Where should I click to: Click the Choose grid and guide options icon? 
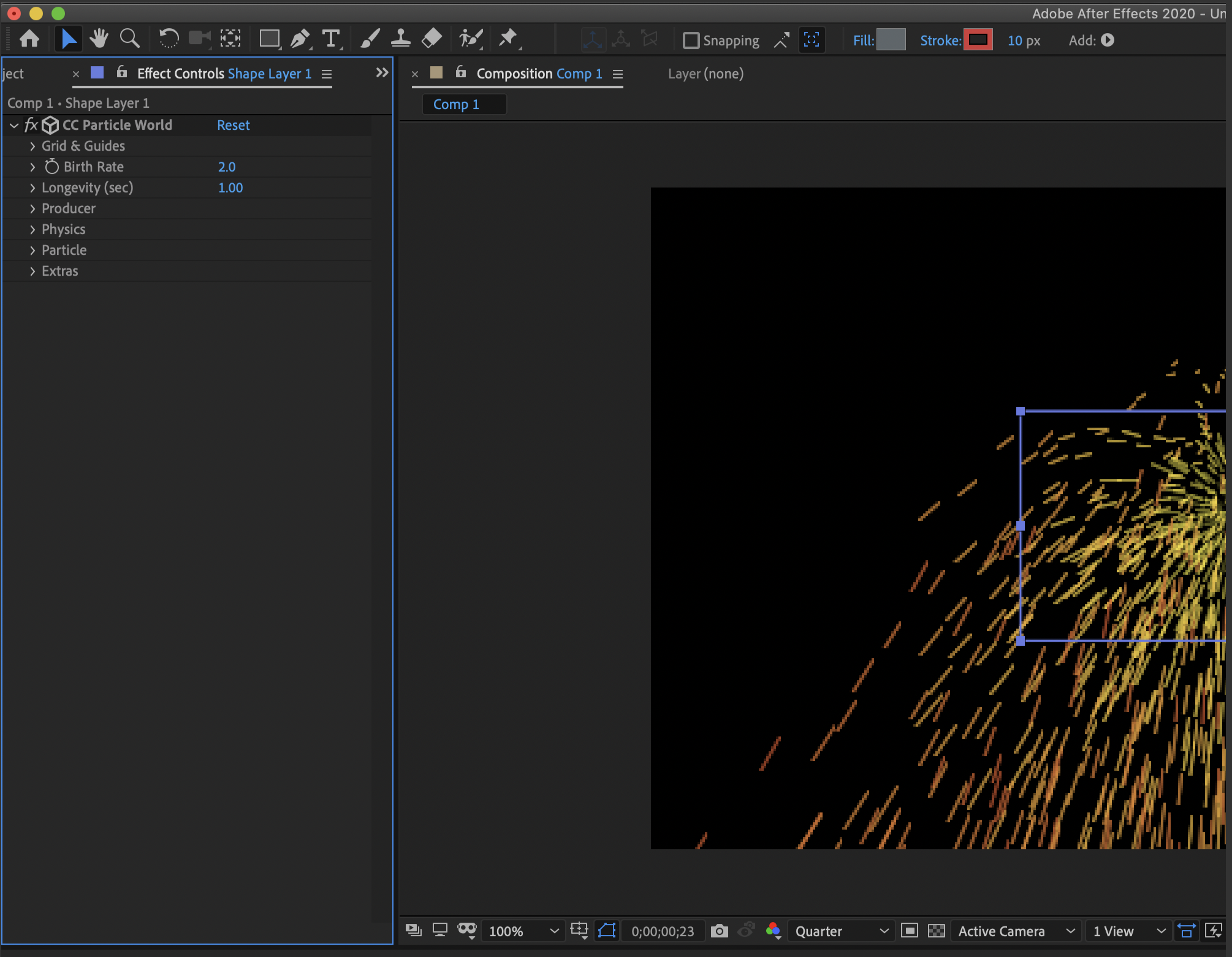coord(579,931)
